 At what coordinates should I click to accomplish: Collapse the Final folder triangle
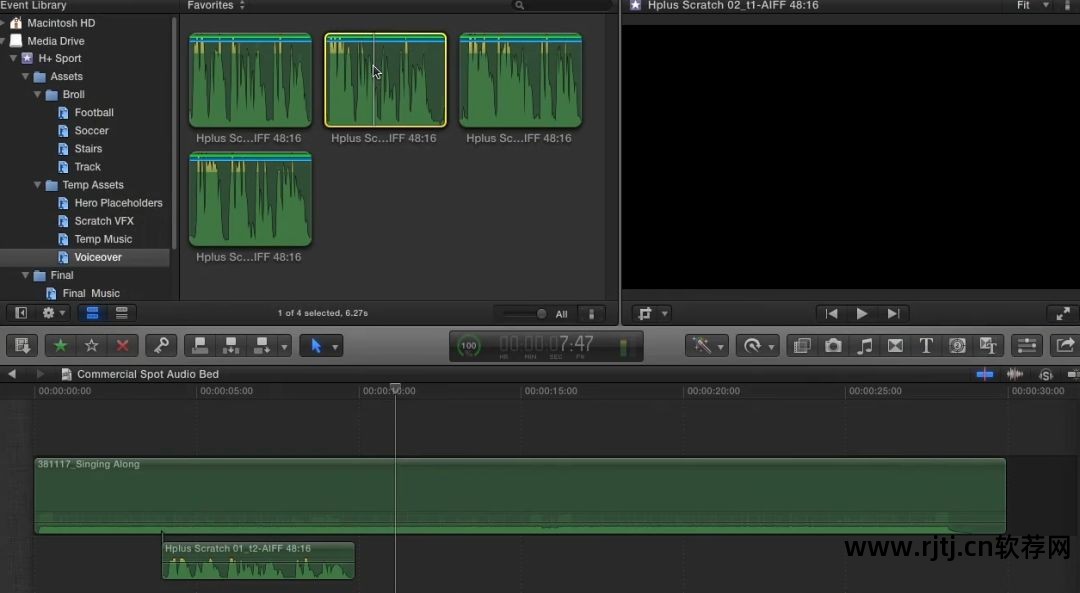click(25, 275)
